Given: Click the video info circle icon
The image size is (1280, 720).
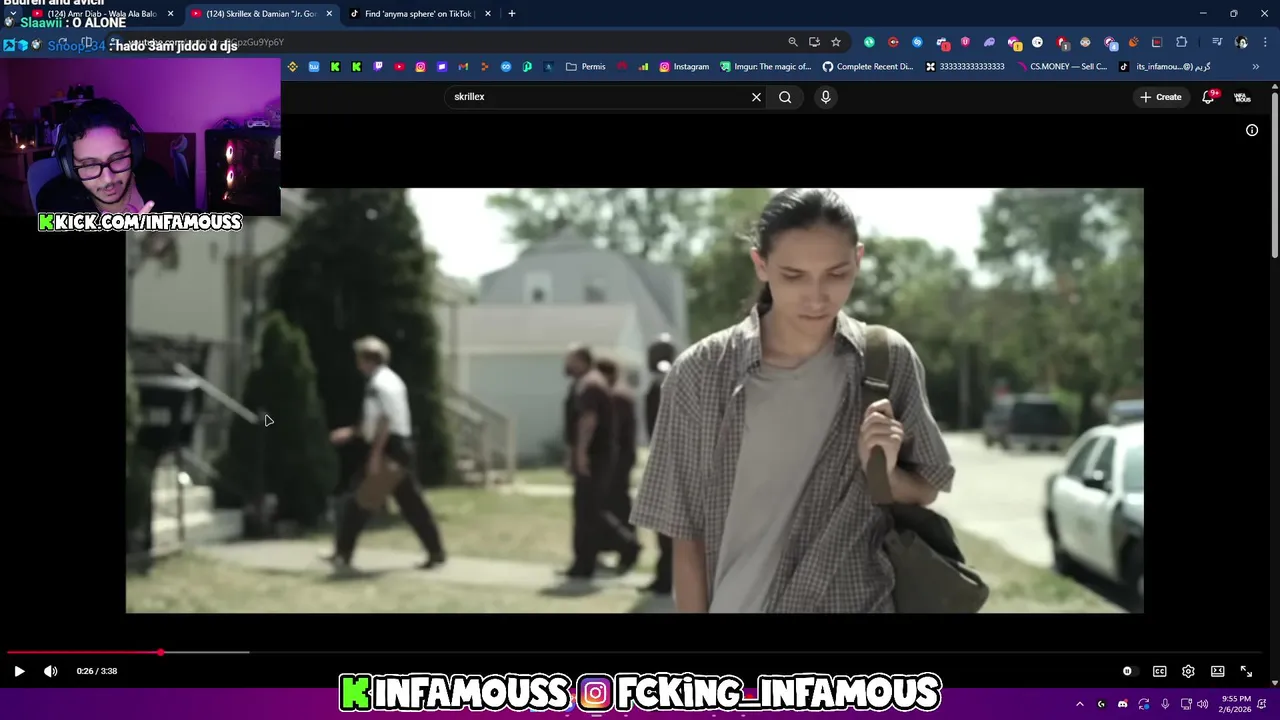Looking at the screenshot, I should (1252, 130).
